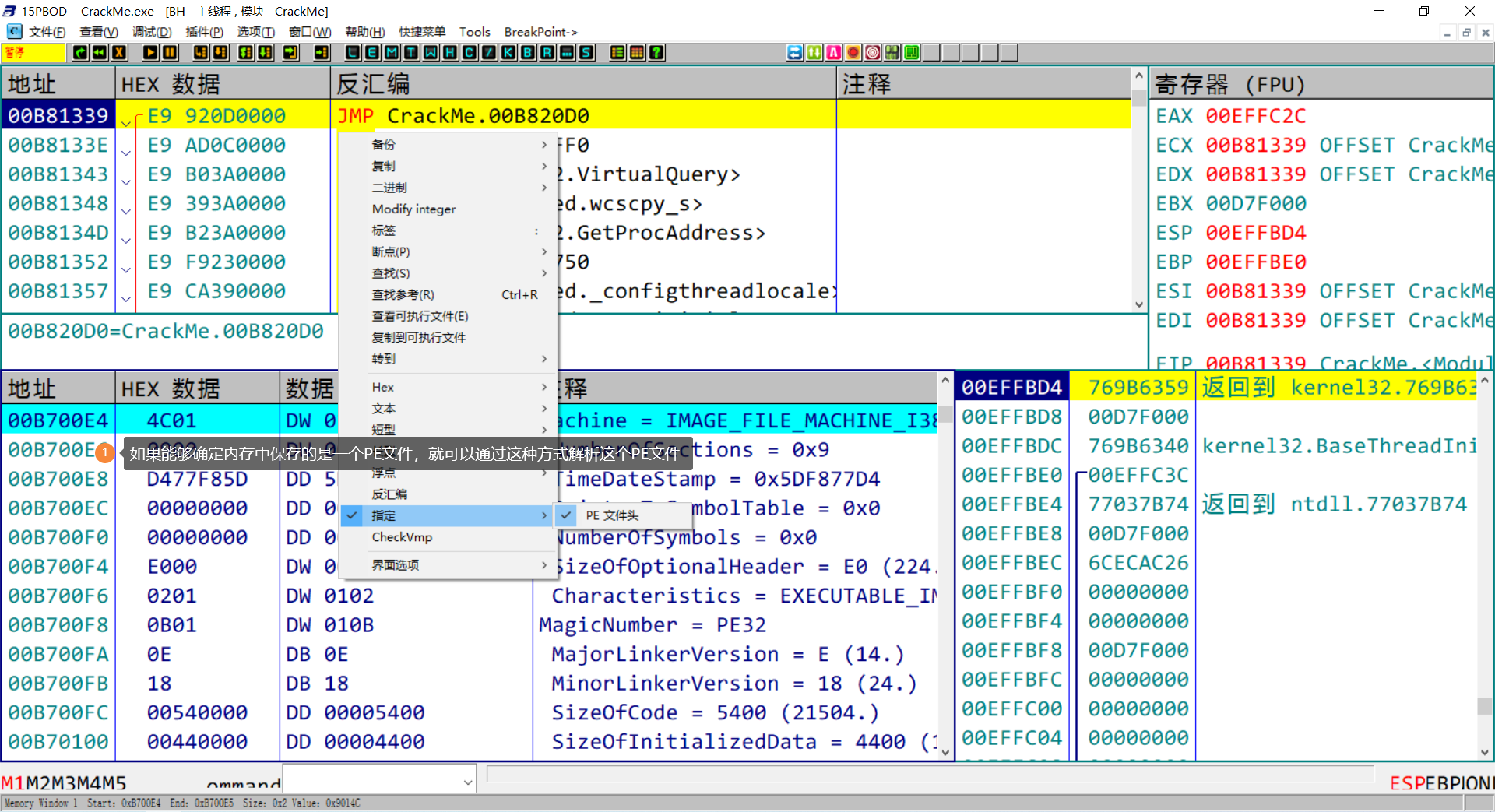Open Breakpoints window via B icon
This screenshot has height=812, width=1495.
click(528, 52)
